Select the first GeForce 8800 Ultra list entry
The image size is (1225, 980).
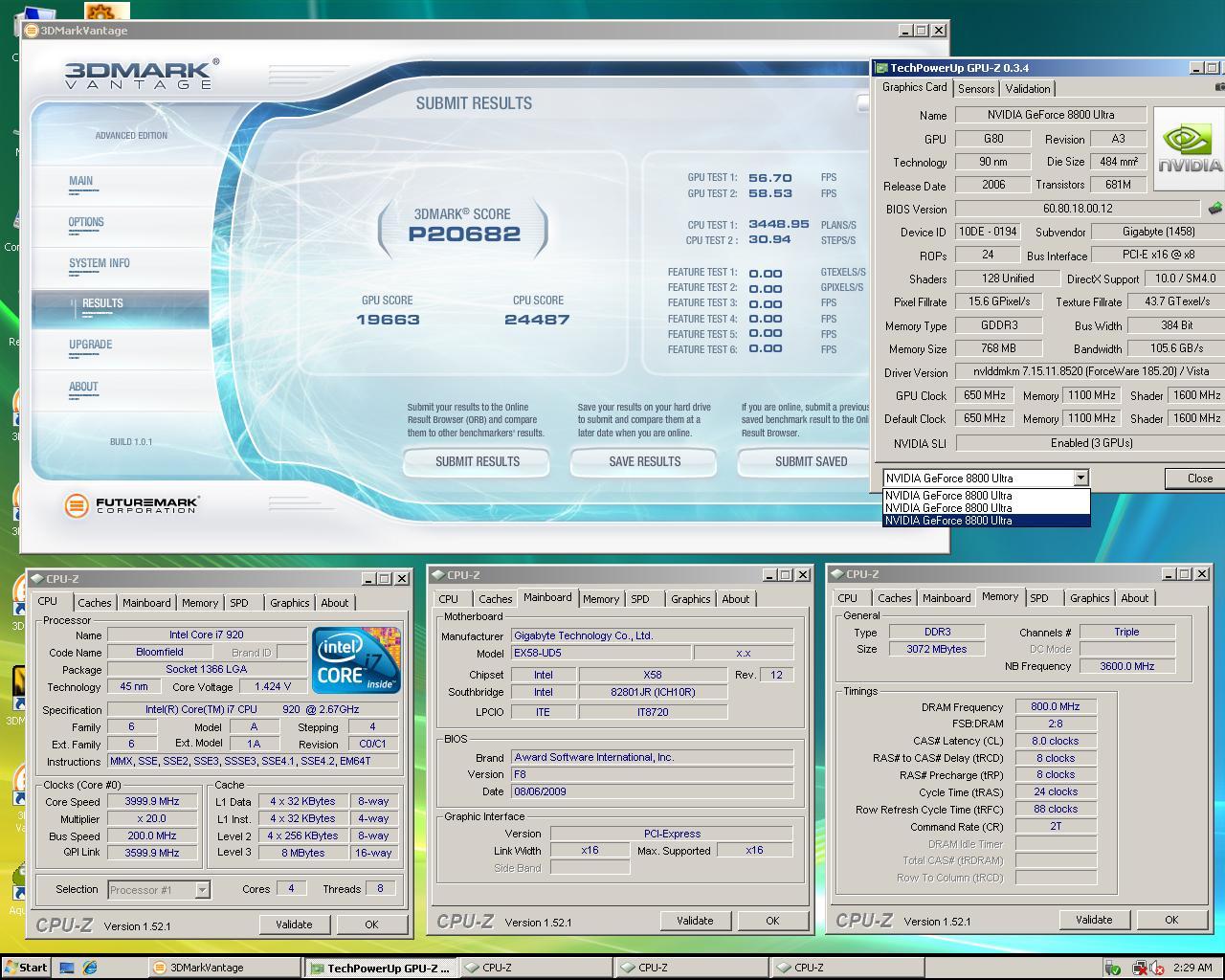click(986, 496)
